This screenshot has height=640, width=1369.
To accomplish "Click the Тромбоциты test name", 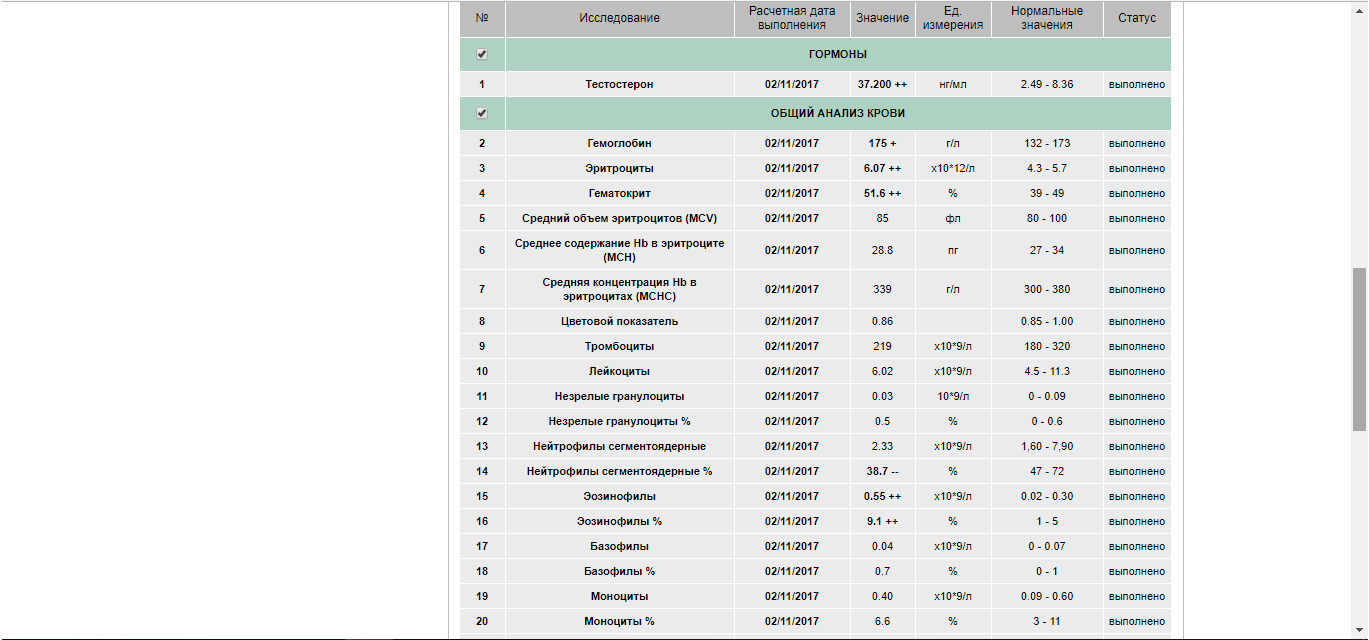I will coord(619,347).
